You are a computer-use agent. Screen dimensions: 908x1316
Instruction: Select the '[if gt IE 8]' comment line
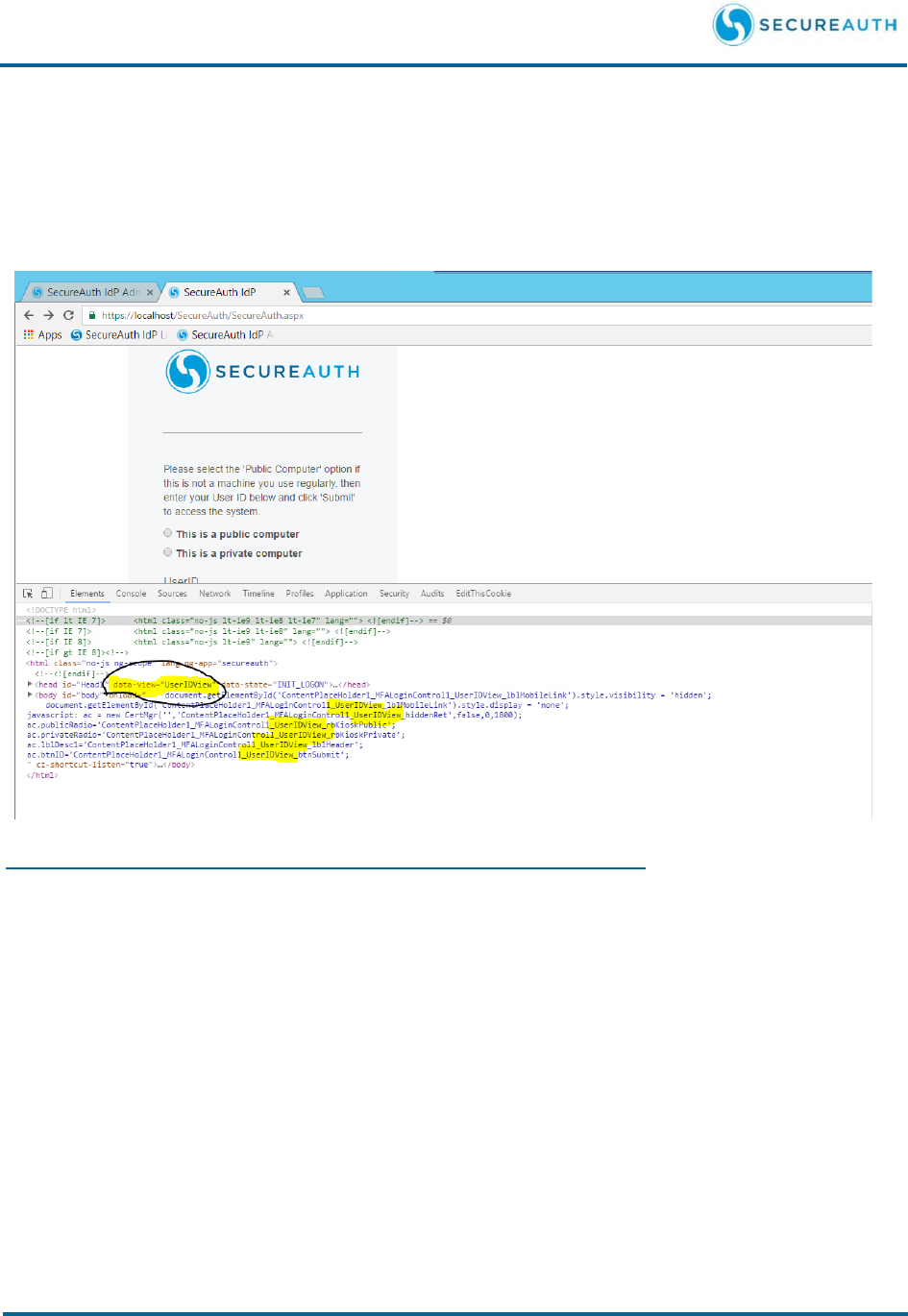pos(77,652)
